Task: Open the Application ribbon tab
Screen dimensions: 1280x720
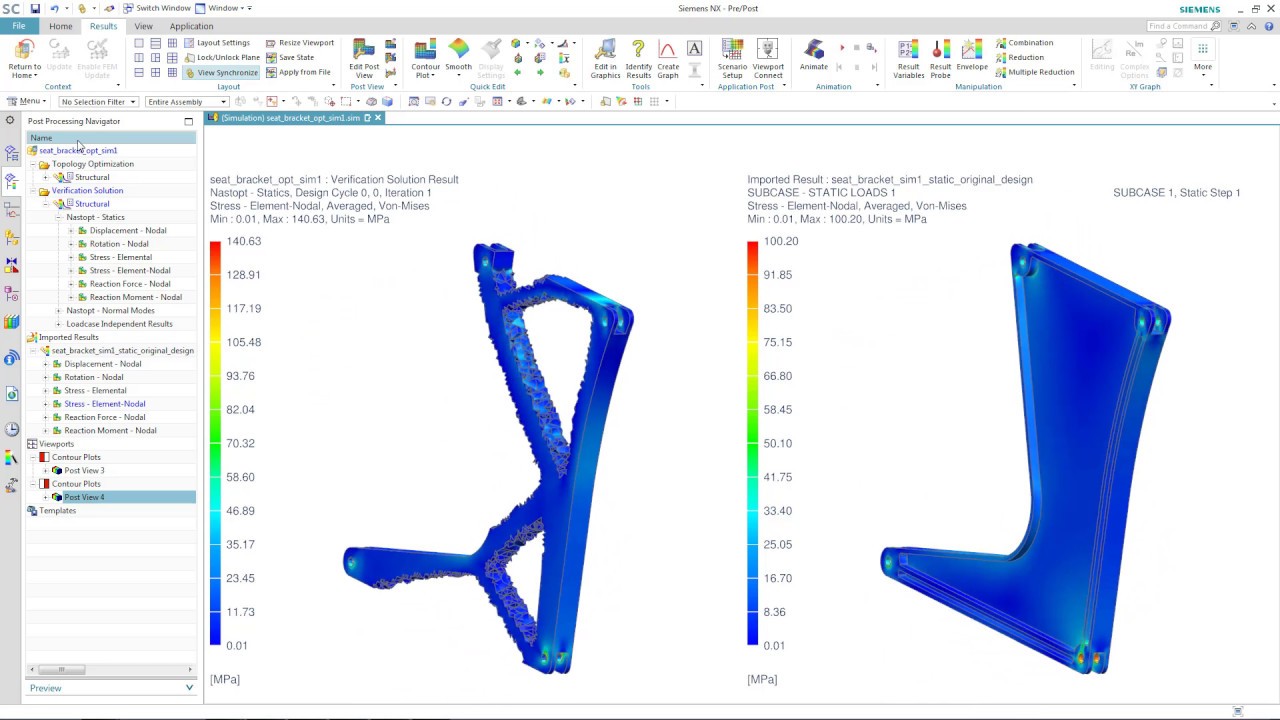Action: pyautogui.click(x=191, y=26)
